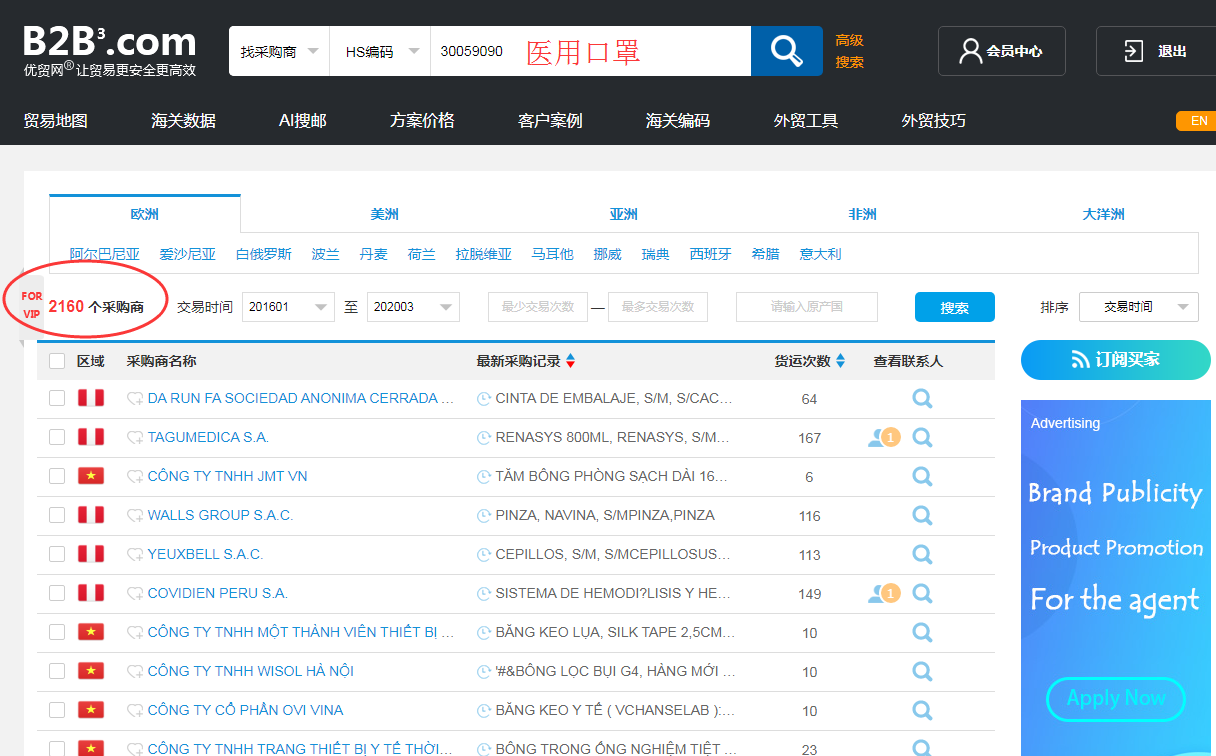Switch to the 欧洲 tab

[144, 214]
